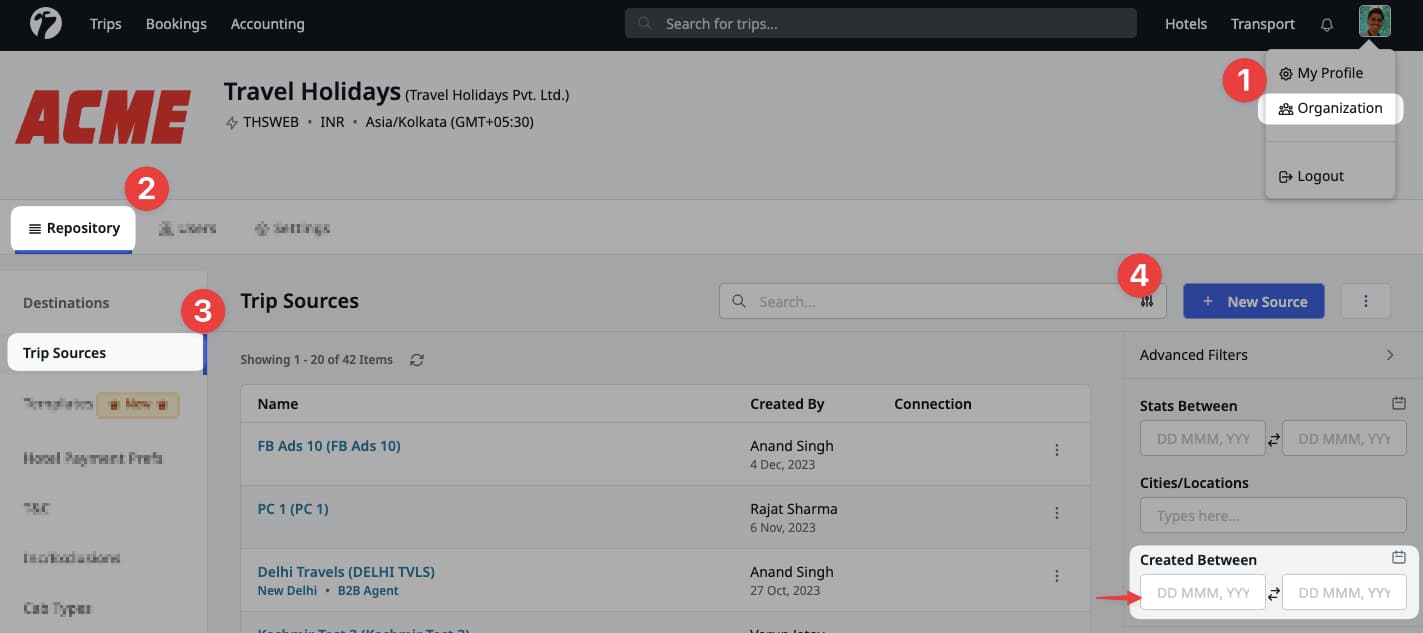
Task: Click the Cities/Locations input field
Action: [1272, 516]
